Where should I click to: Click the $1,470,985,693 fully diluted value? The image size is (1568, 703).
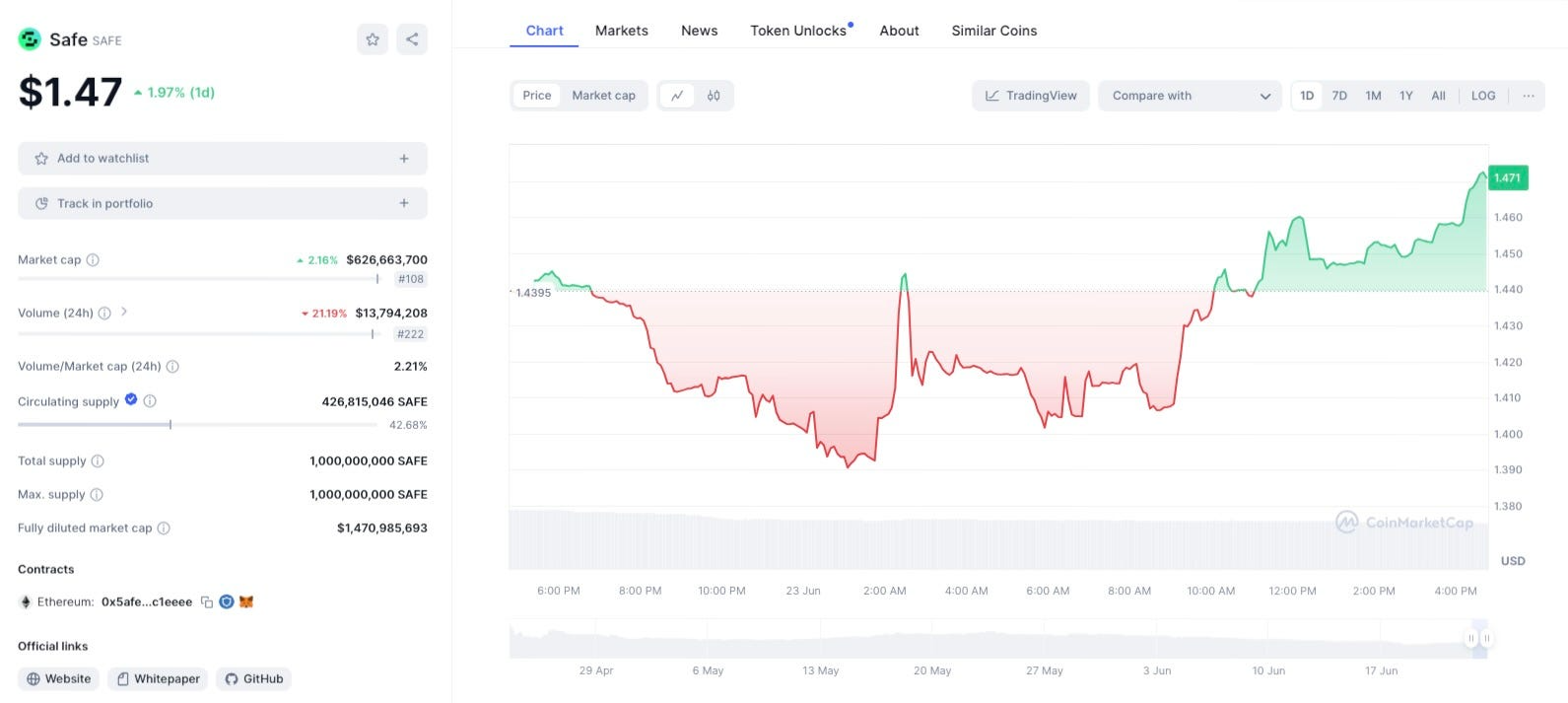click(382, 528)
